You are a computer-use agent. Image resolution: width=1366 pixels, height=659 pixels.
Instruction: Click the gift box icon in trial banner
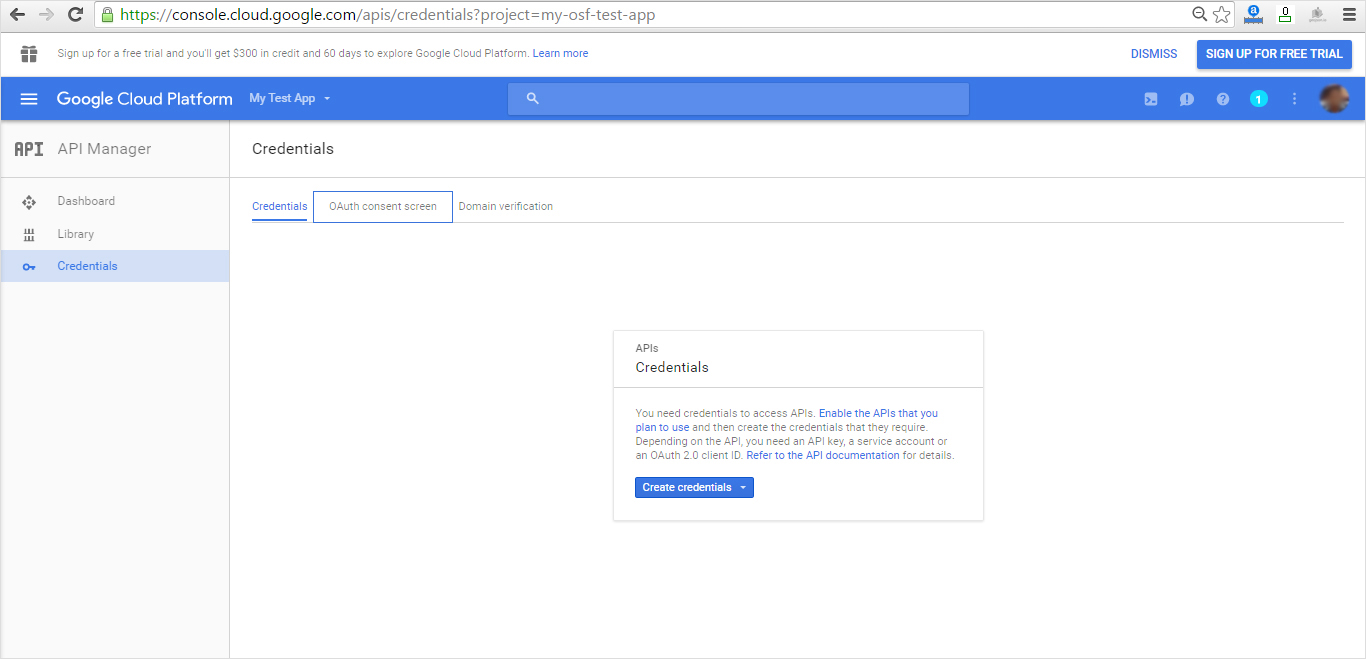tap(29, 54)
